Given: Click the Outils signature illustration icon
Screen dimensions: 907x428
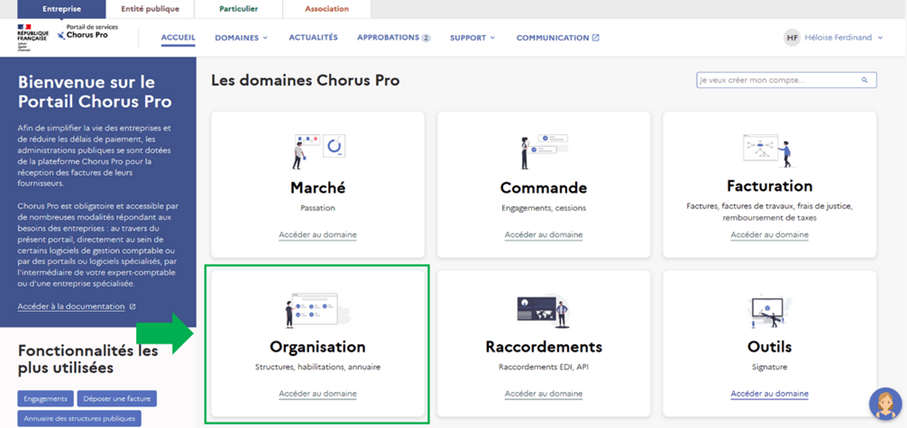Looking at the screenshot, I should 769,310.
